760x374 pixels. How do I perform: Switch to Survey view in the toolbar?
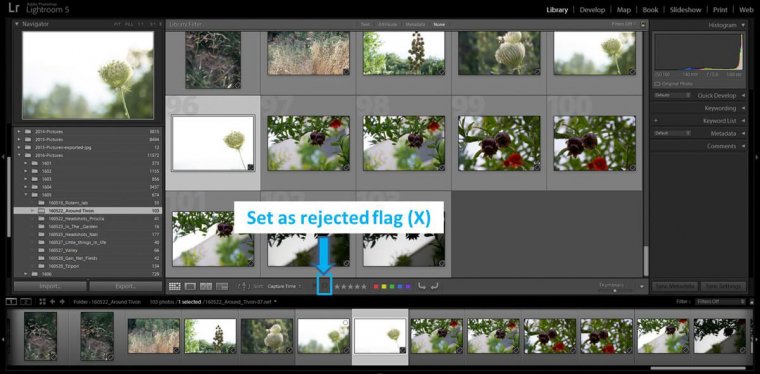point(222,286)
